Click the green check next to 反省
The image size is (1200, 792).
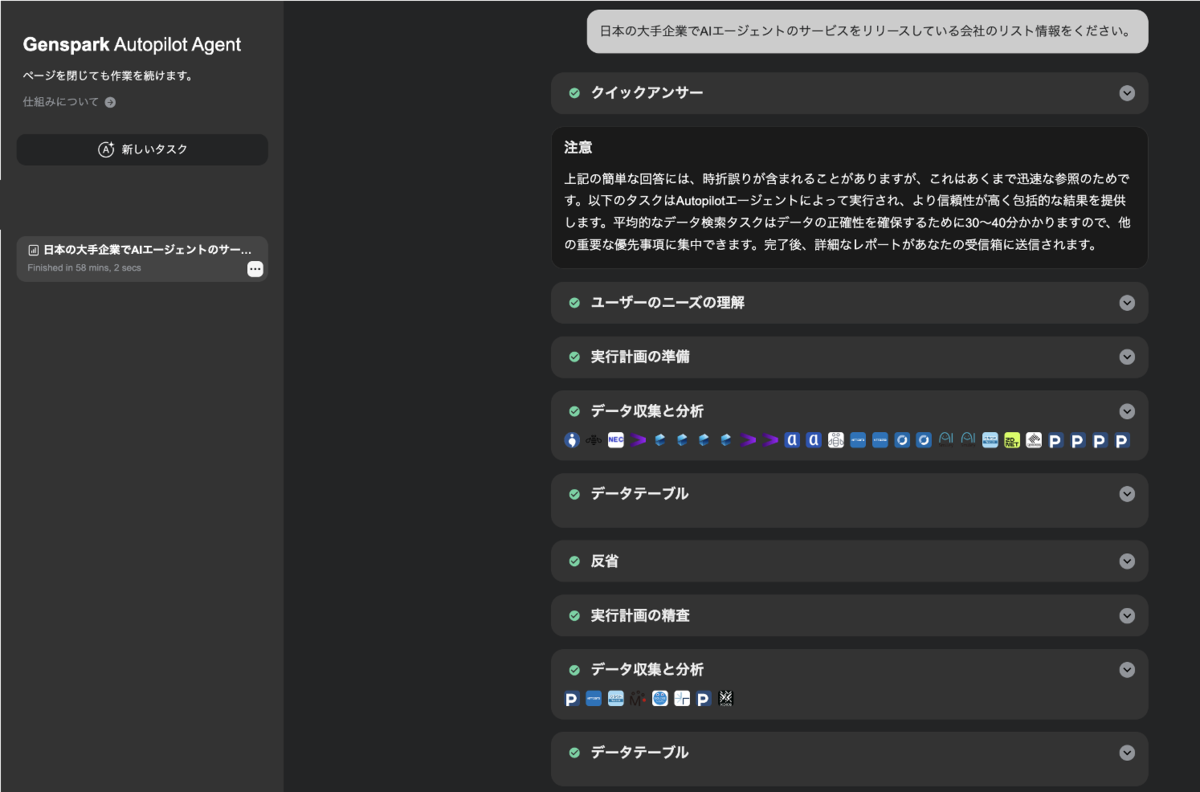click(x=575, y=562)
